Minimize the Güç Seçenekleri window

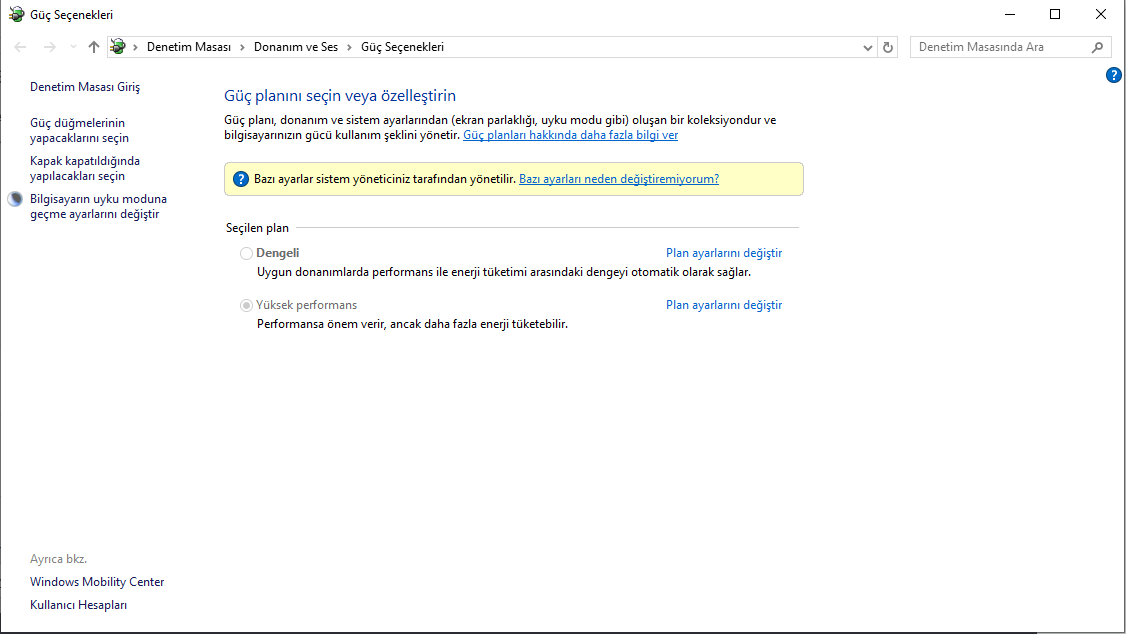click(1010, 14)
